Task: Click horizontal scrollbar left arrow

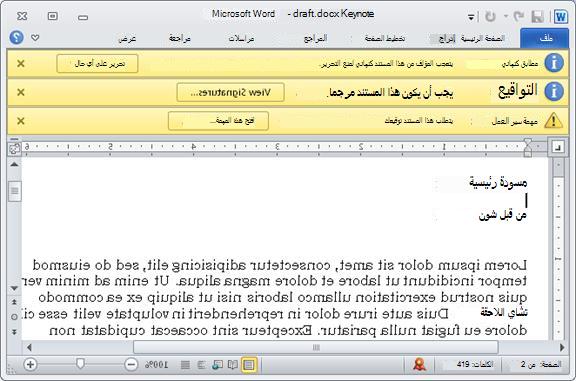Action: [x=29, y=347]
